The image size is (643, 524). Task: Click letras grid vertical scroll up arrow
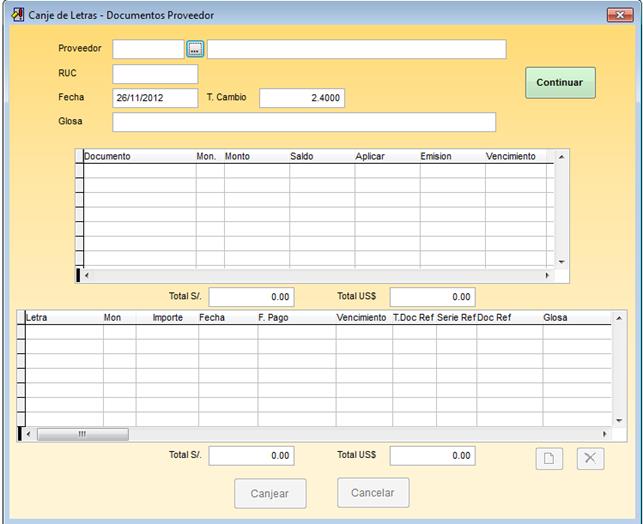coord(619,318)
